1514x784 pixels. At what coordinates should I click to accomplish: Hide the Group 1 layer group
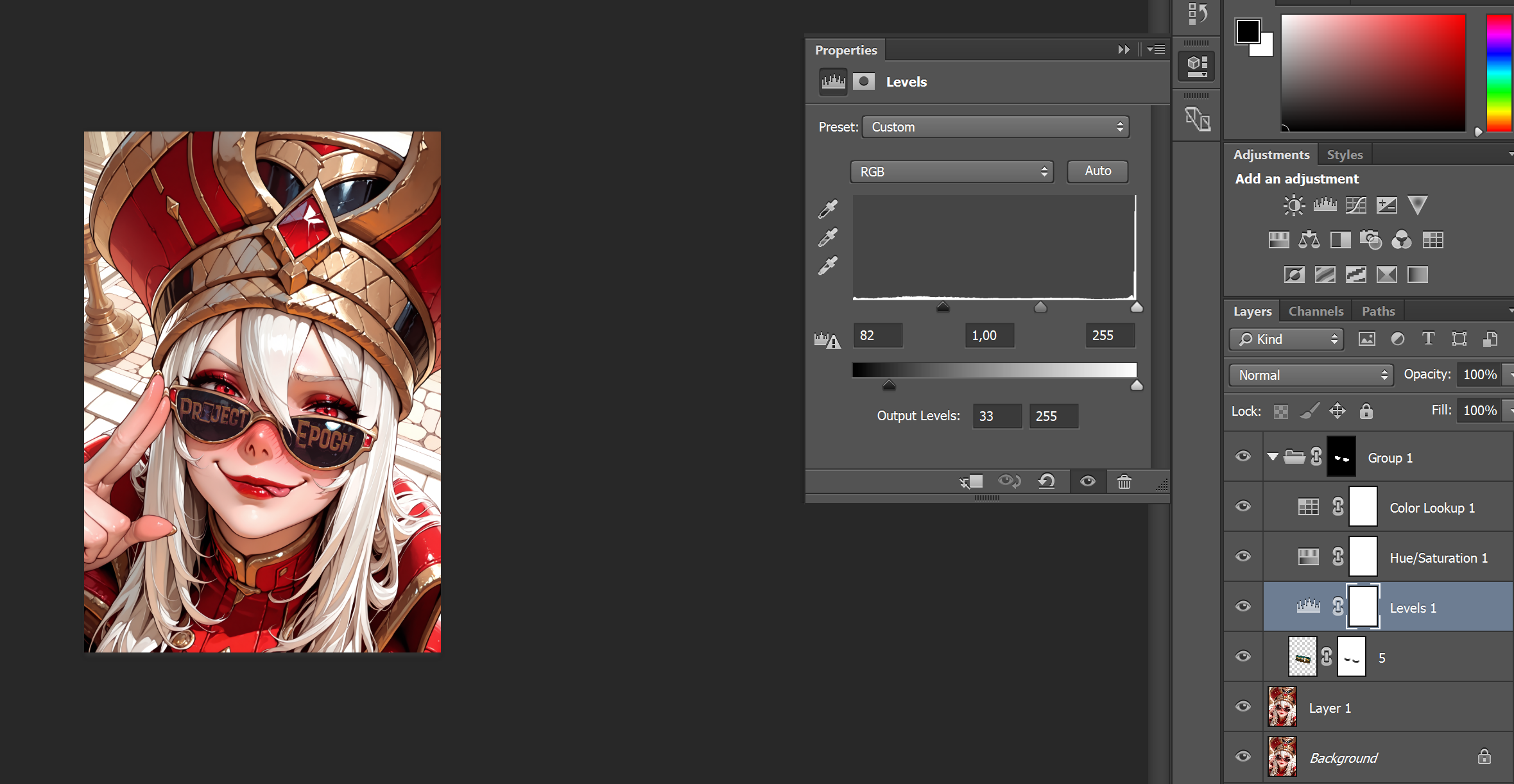(x=1243, y=456)
